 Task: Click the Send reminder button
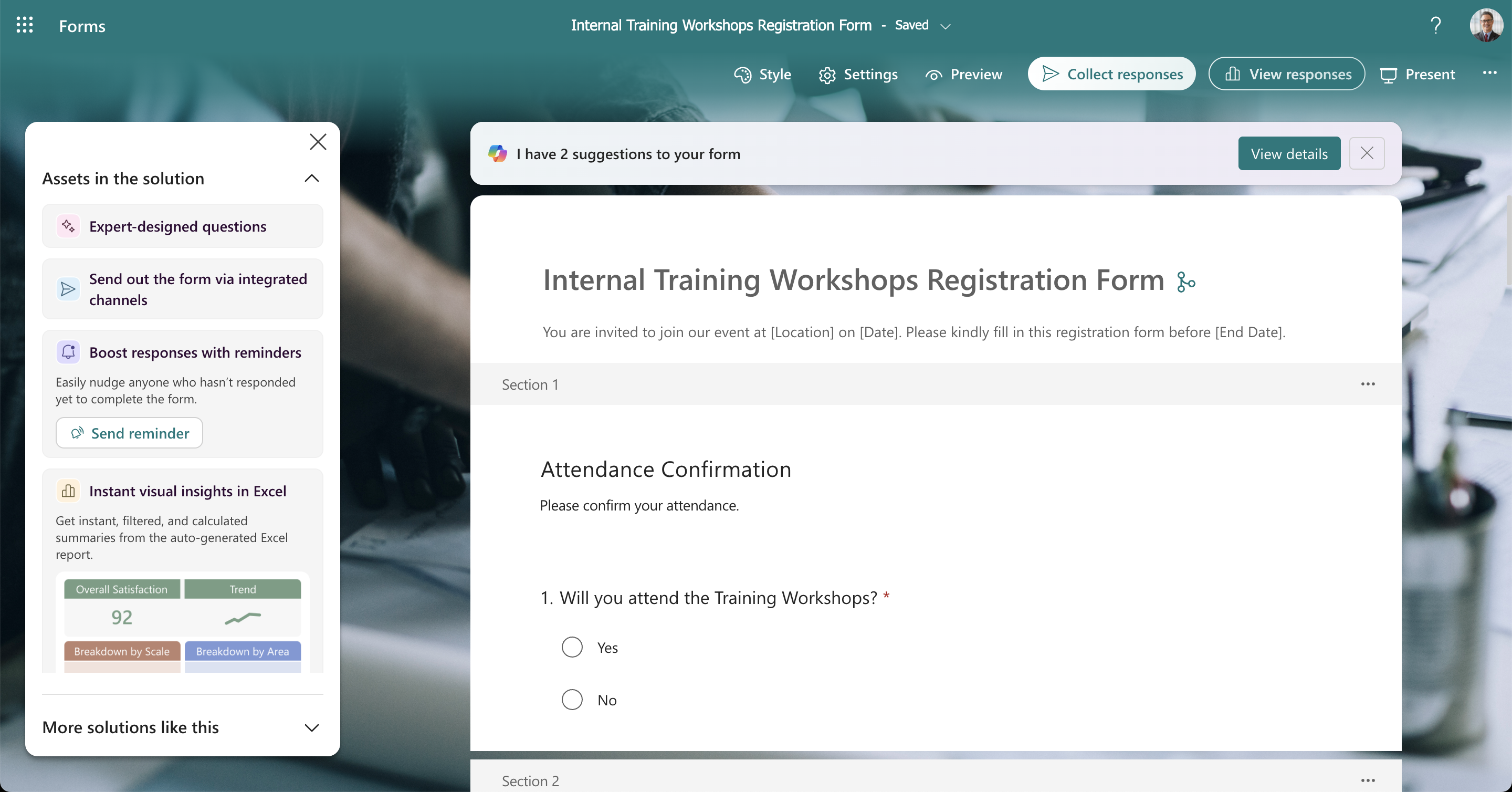pos(129,433)
